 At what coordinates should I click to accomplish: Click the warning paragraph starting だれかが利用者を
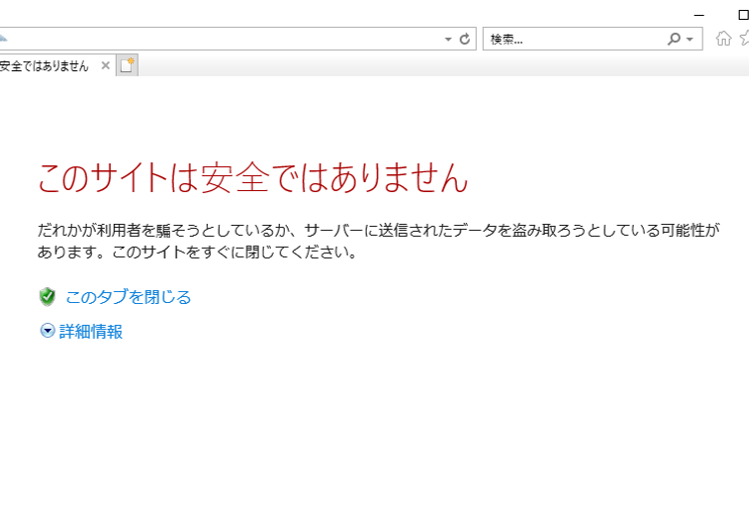click(x=378, y=241)
